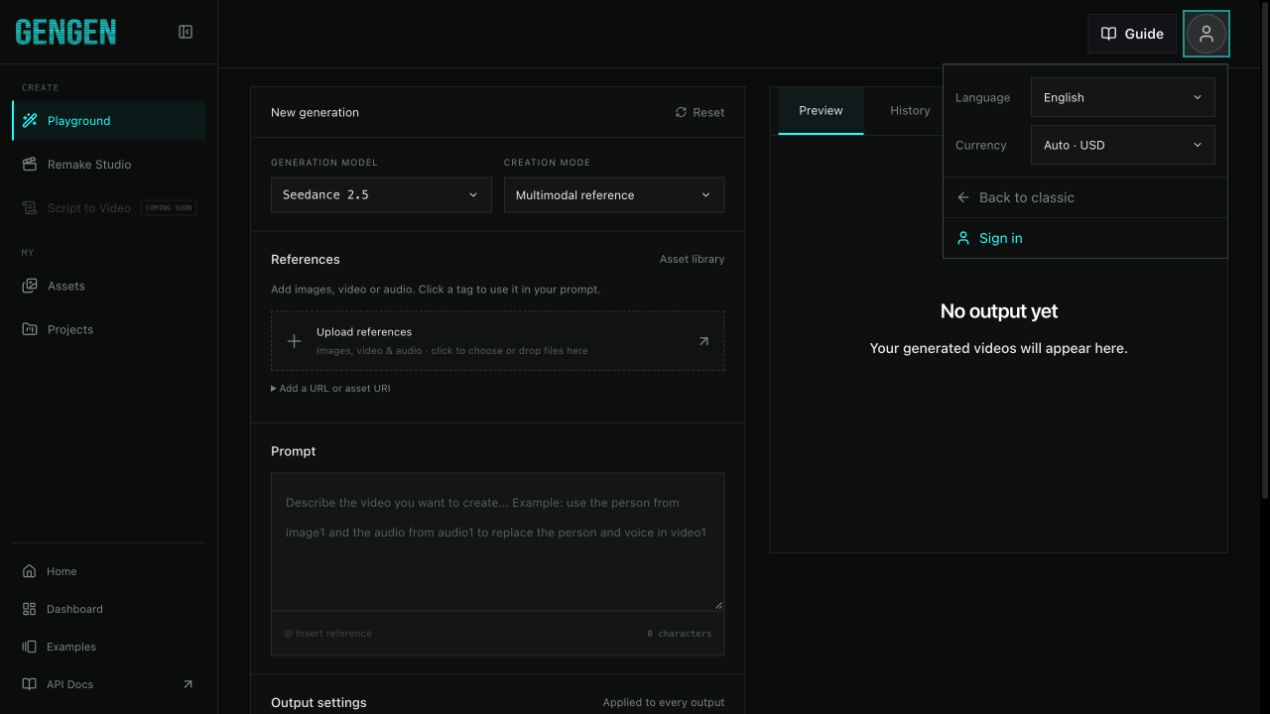The width and height of the screenshot is (1270, 714).
Task: Click the 'No output yet' heading
Action: (x=999, y=311)
